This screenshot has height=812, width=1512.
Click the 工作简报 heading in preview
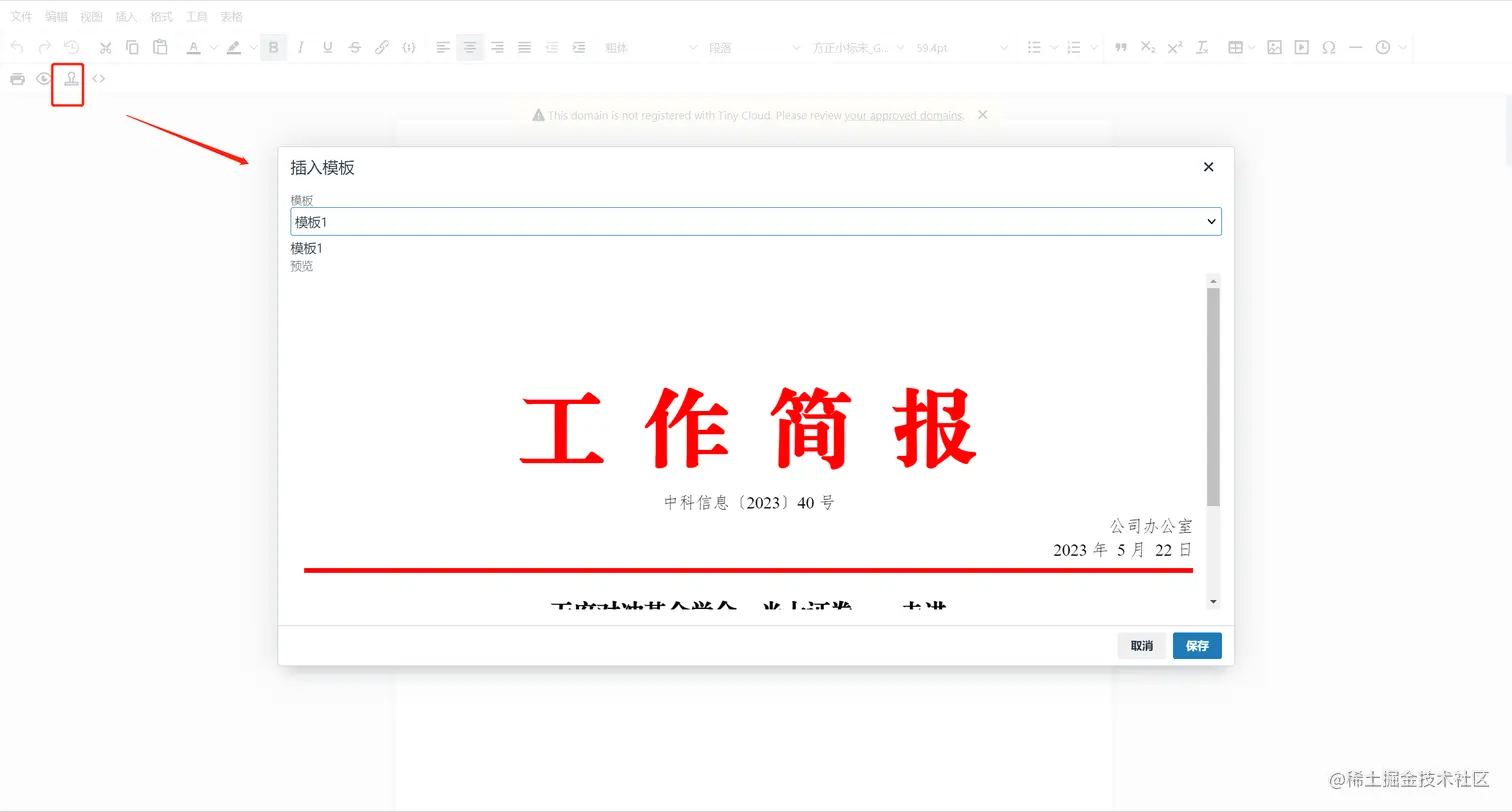tap(748, 429)
